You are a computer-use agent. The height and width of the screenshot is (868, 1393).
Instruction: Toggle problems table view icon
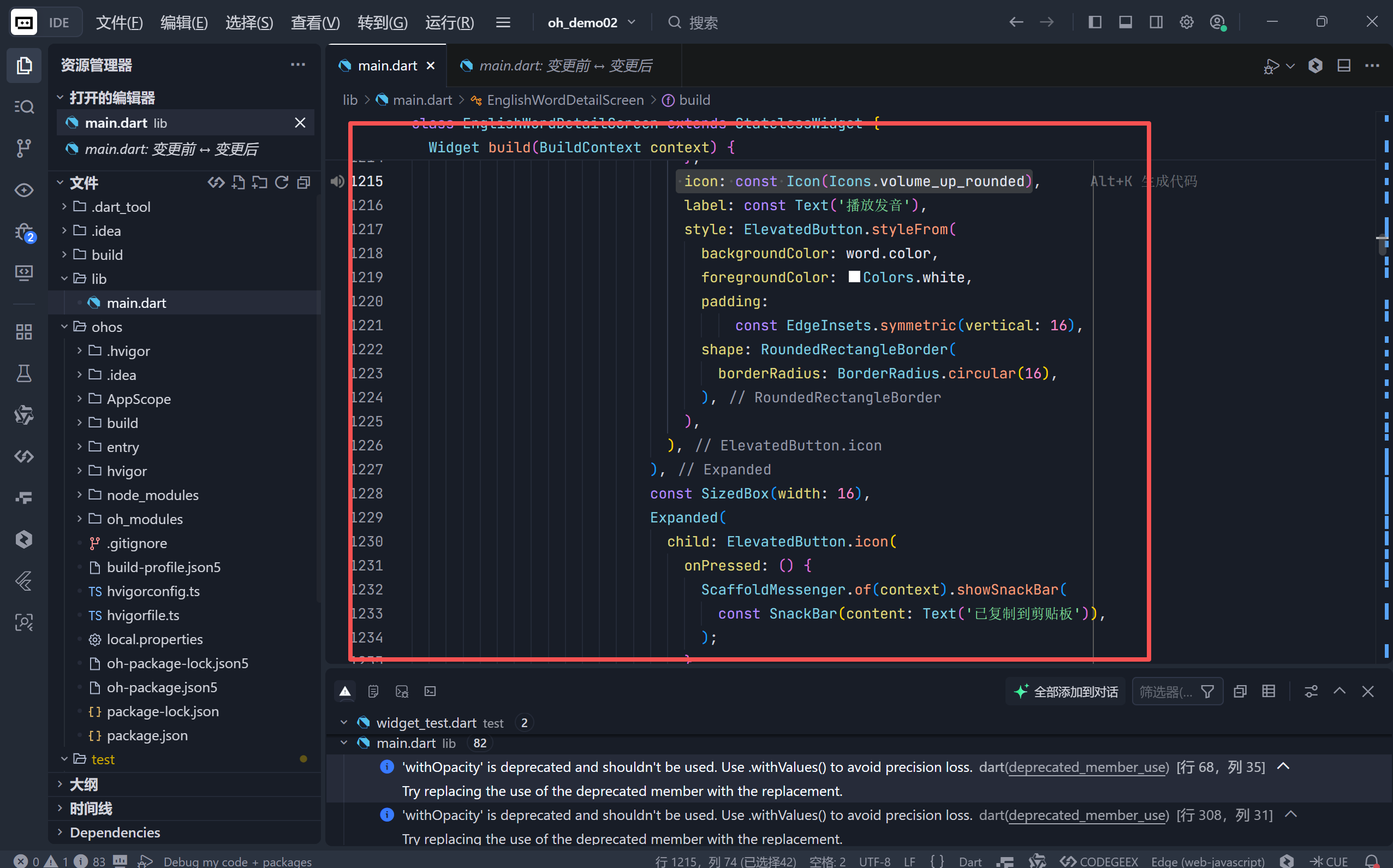coord(1269,691)
